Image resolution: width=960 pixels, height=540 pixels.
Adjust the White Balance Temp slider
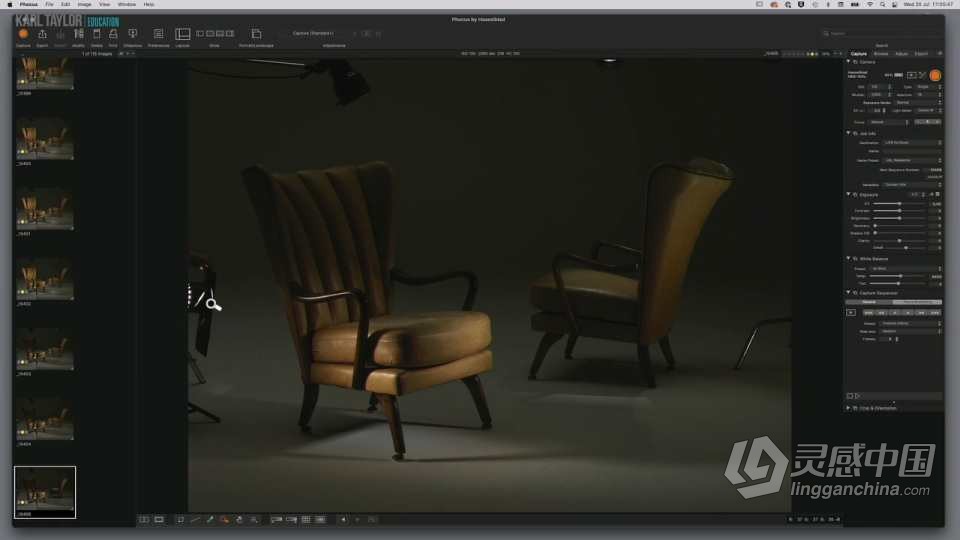[899, 276]
